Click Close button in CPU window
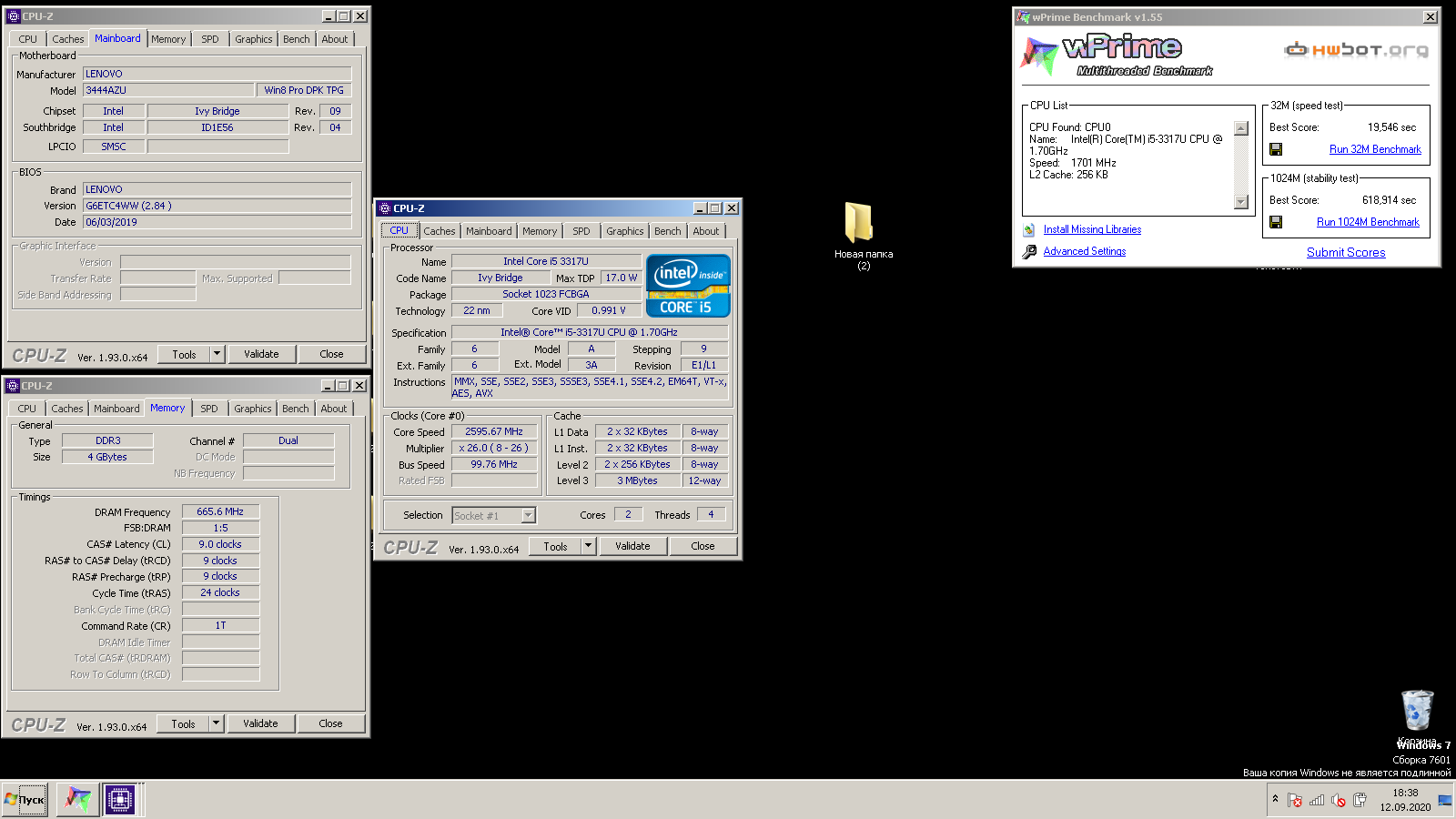The width and height of the screenshot is (1456, 819). (703, 546)
